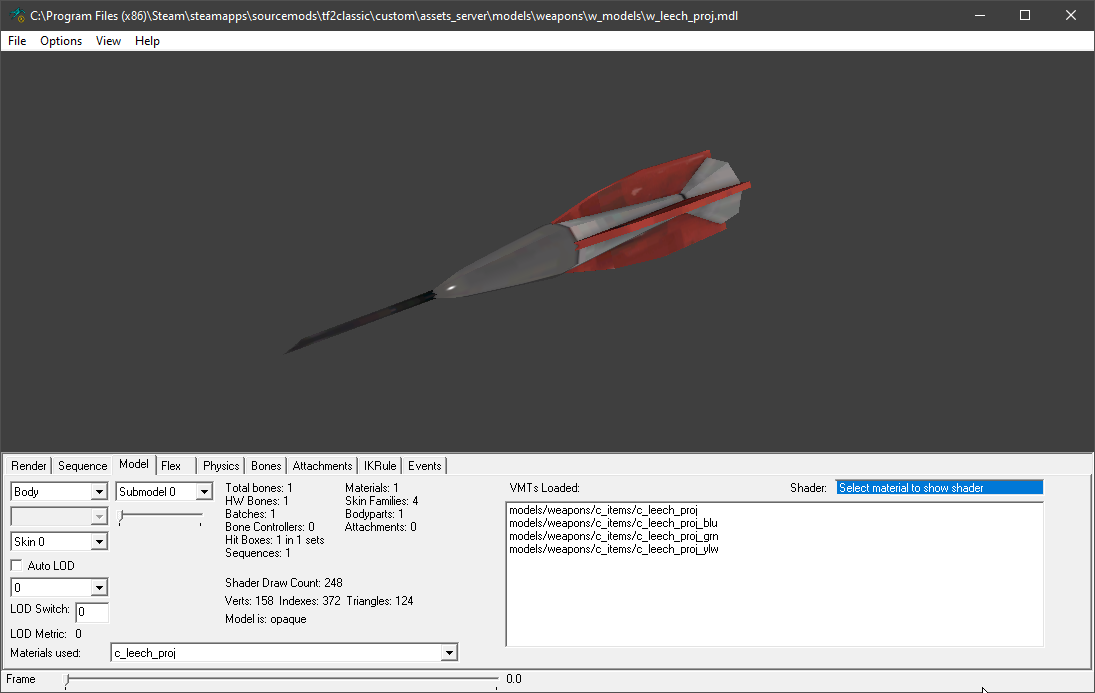Go to the Attachments tab

322,466
